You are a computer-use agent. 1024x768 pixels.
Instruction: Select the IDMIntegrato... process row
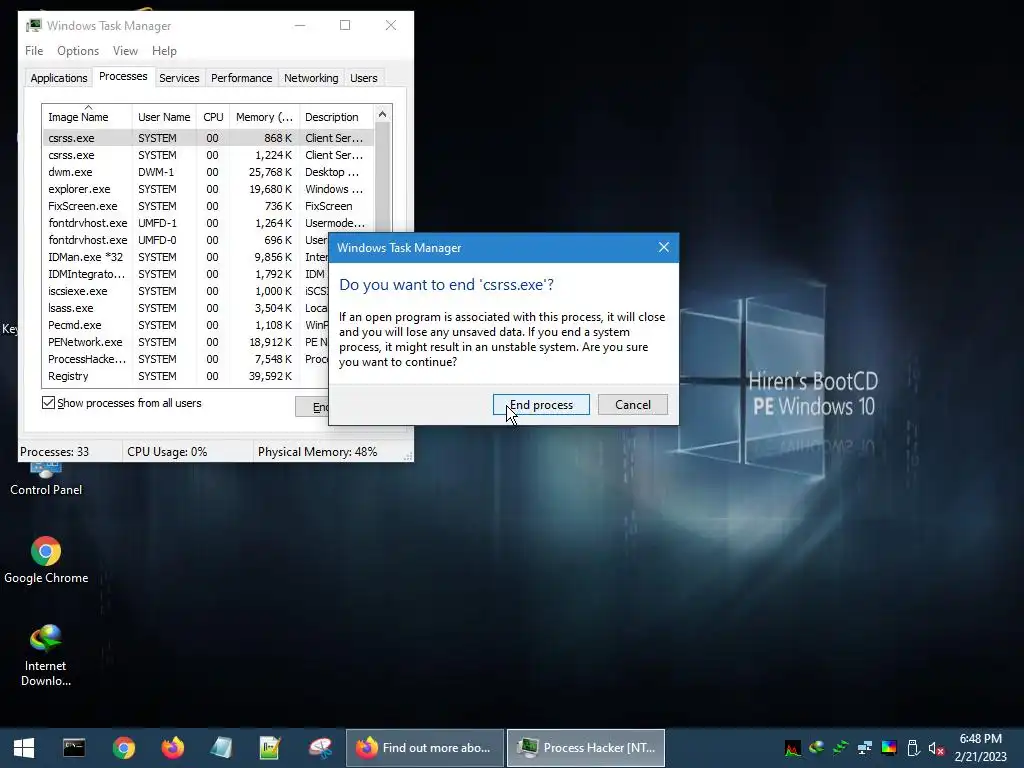185,274
